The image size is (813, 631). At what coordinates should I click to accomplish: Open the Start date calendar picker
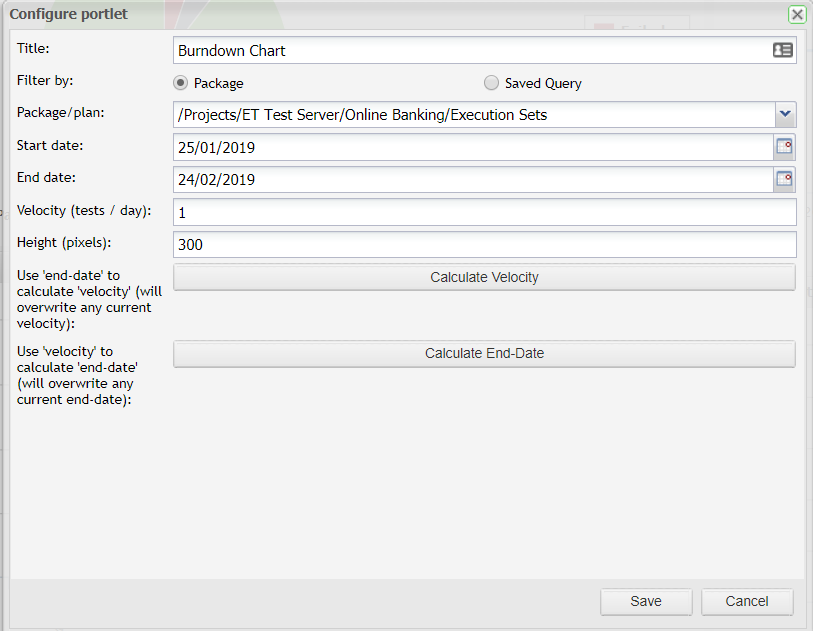click(x=785, y=148)
